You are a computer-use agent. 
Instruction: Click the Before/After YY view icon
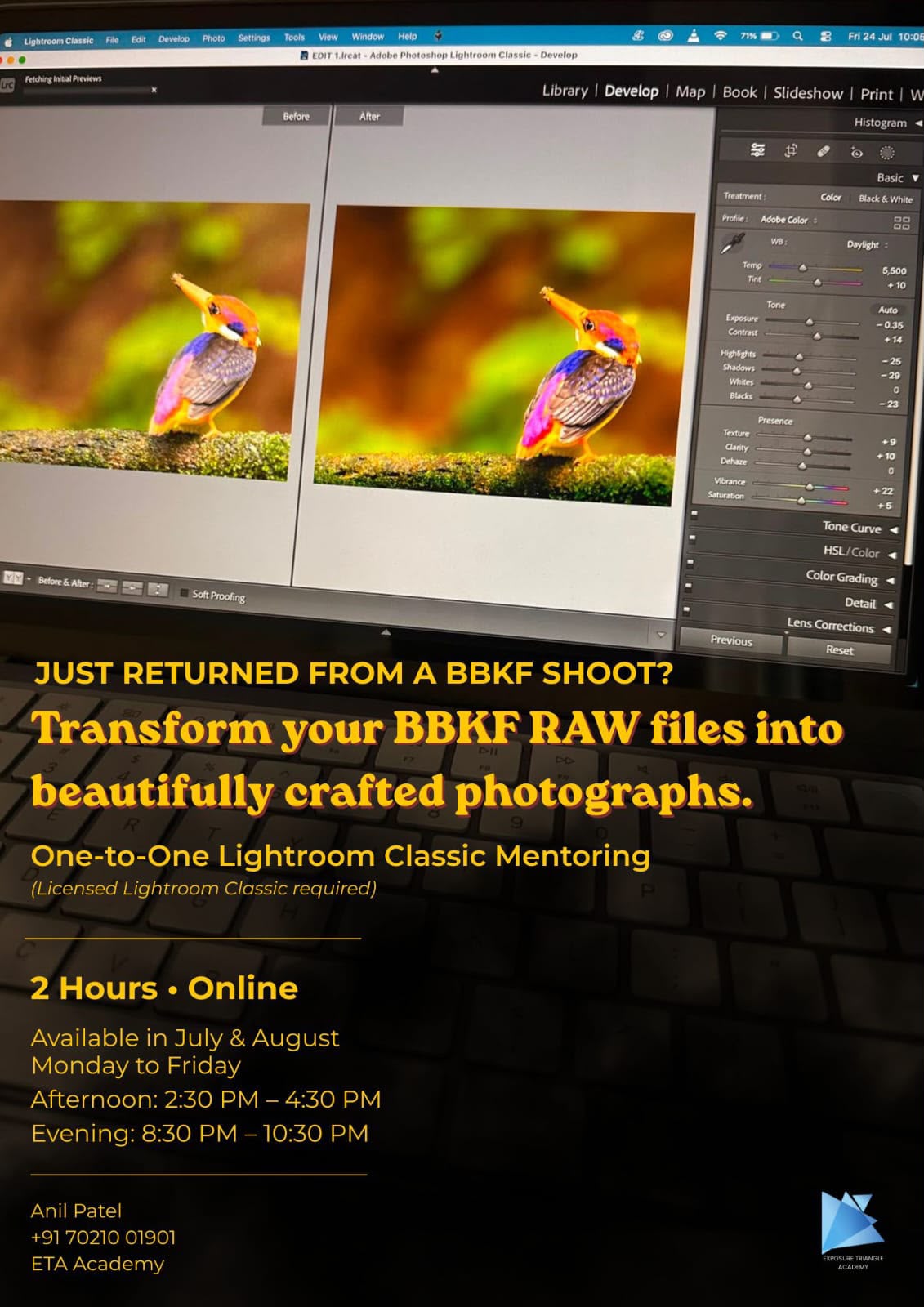click(x=13, y=578)
